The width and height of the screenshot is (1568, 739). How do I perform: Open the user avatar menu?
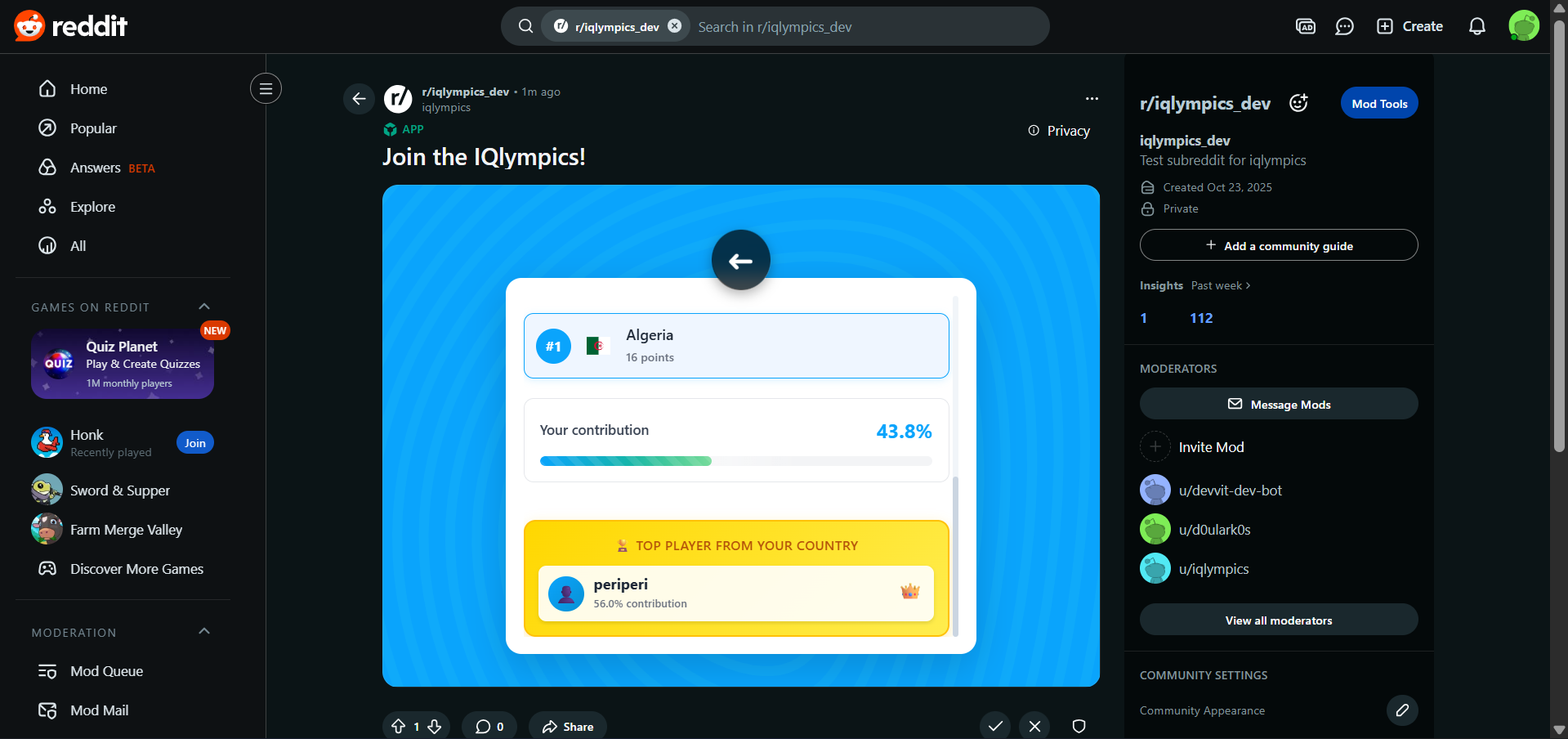(1523, 26)
